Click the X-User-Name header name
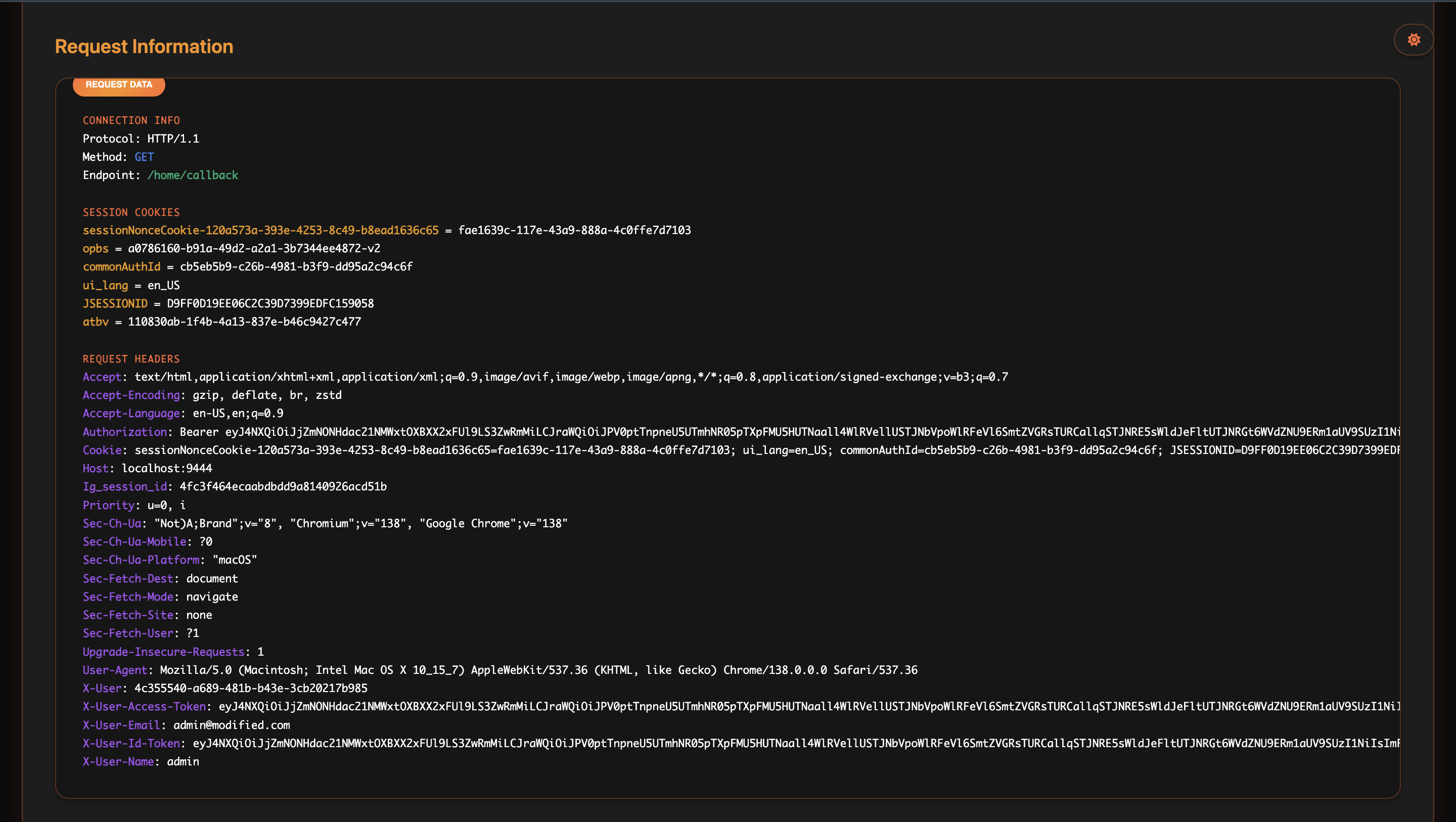 point(118,761)
